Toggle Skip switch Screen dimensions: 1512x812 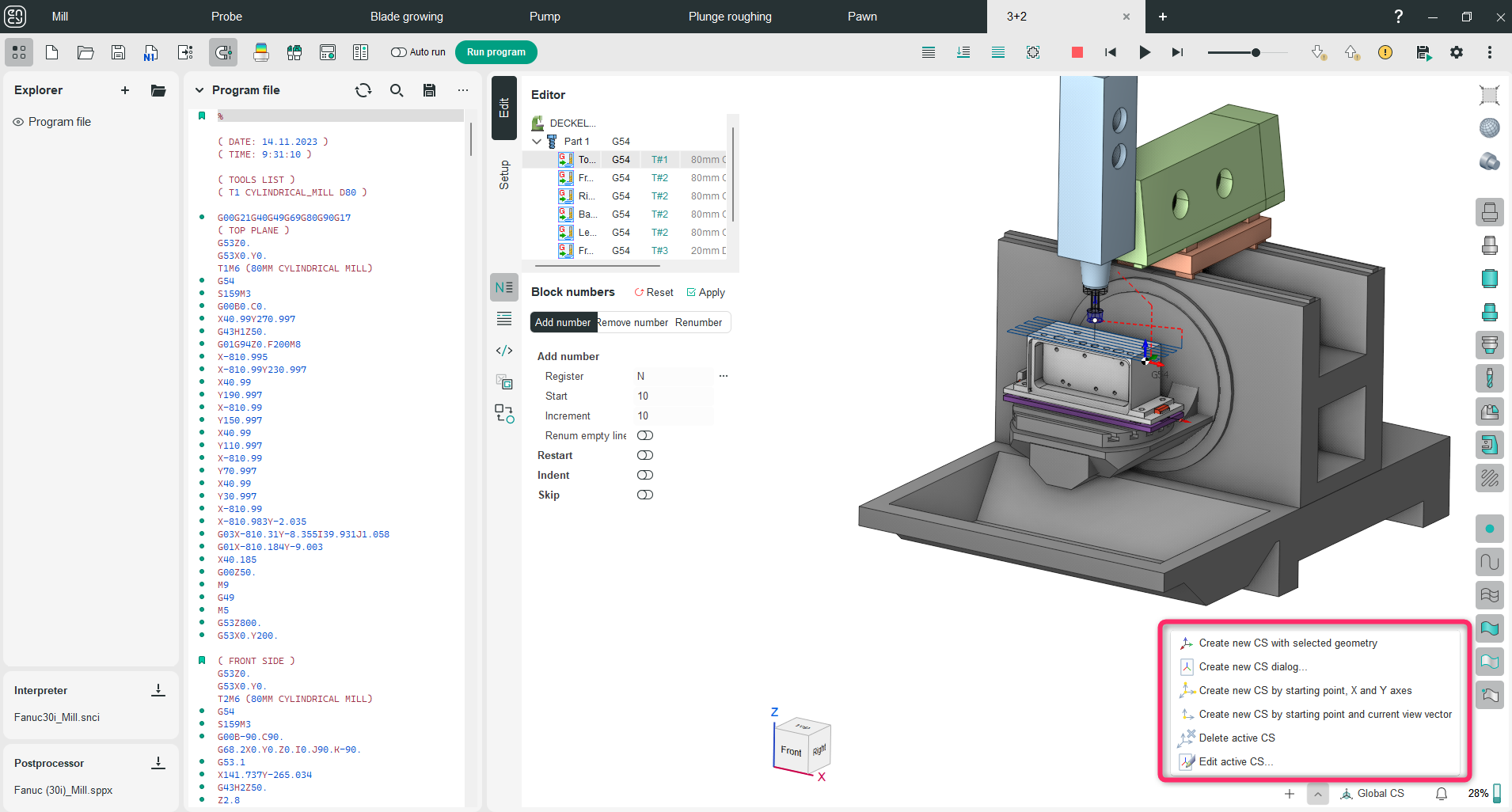[x=645, y=495]
